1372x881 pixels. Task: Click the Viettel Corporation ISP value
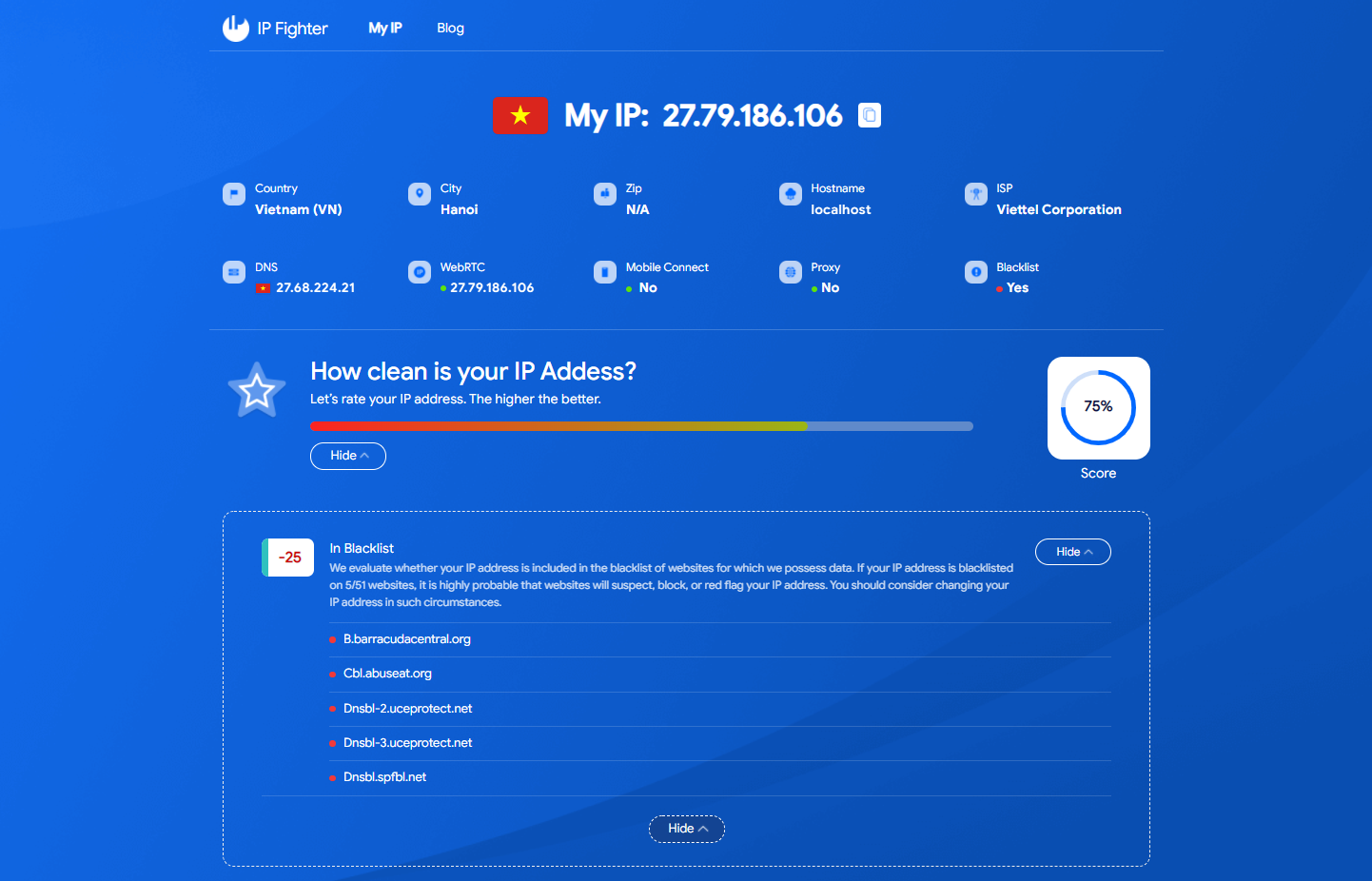point(1059,210)
